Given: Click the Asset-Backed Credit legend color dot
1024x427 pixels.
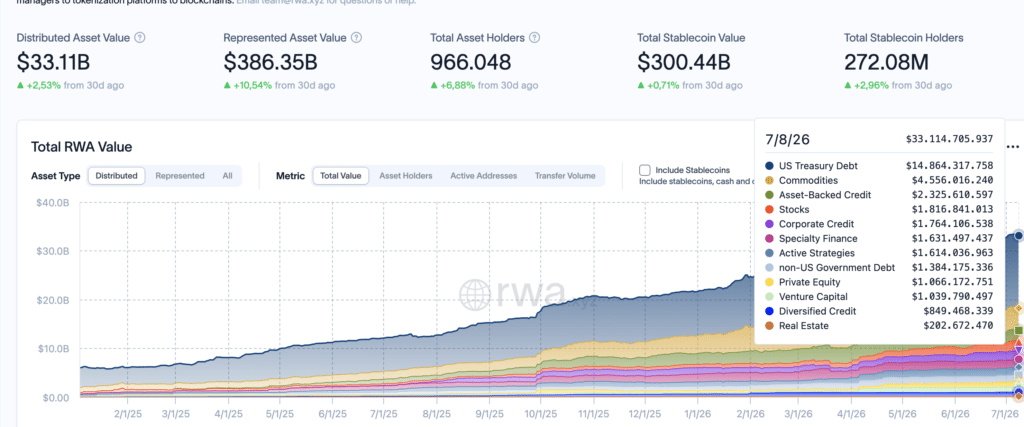Looking at the screenshot, I should [x=770, y=195].
